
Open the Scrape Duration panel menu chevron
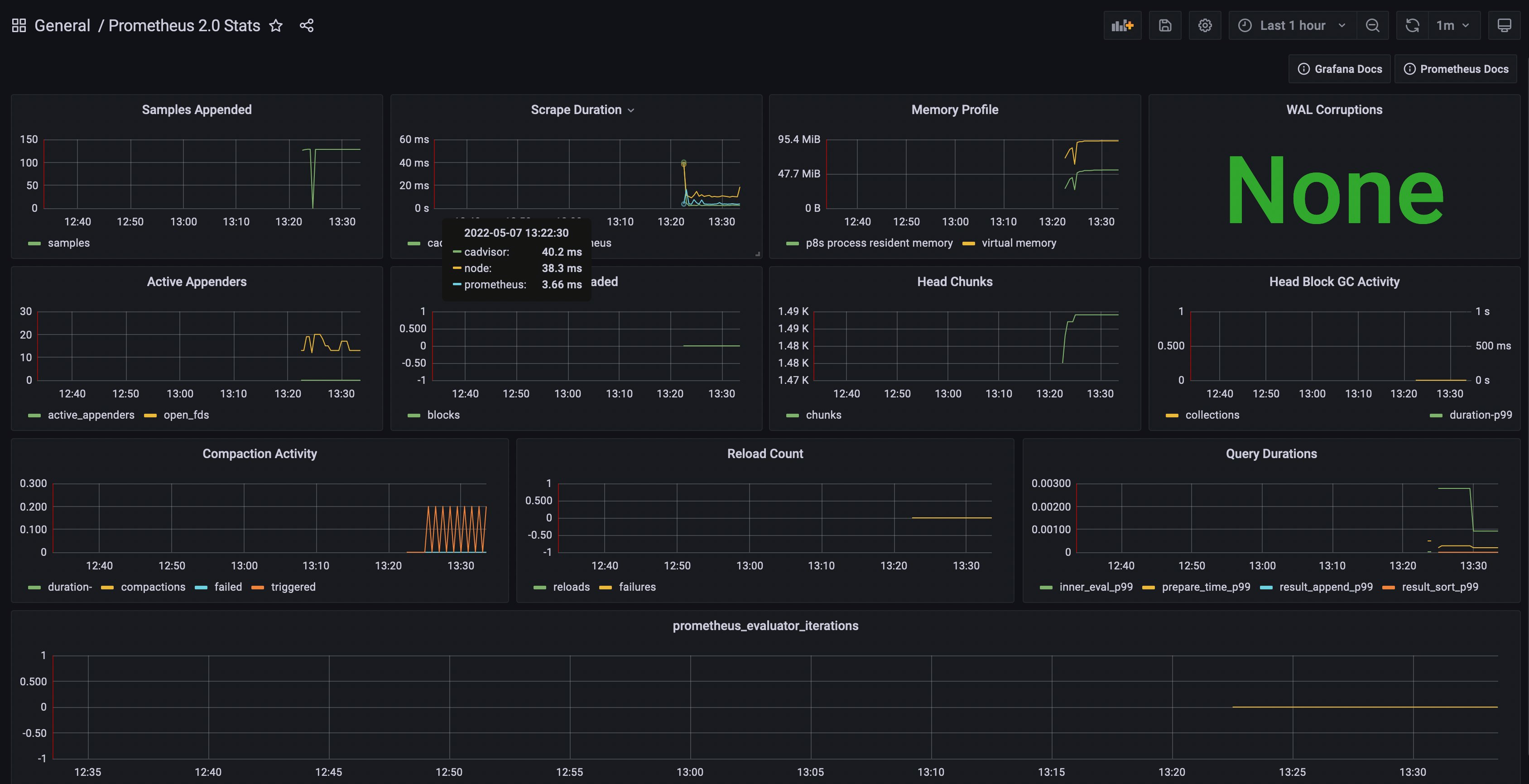click(631, 110)
